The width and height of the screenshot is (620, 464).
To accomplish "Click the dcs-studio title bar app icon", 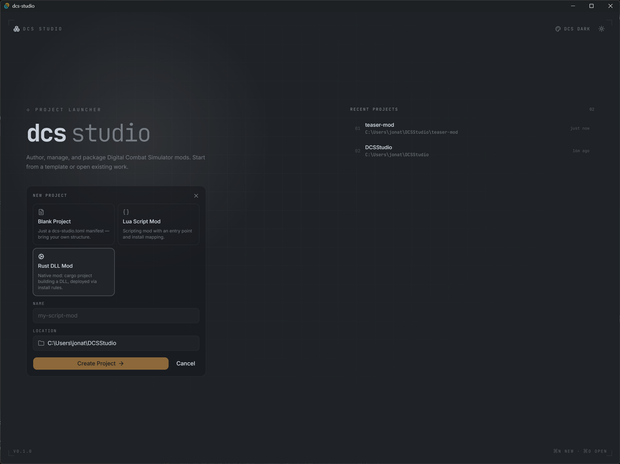I will click(x=6, y=6).
